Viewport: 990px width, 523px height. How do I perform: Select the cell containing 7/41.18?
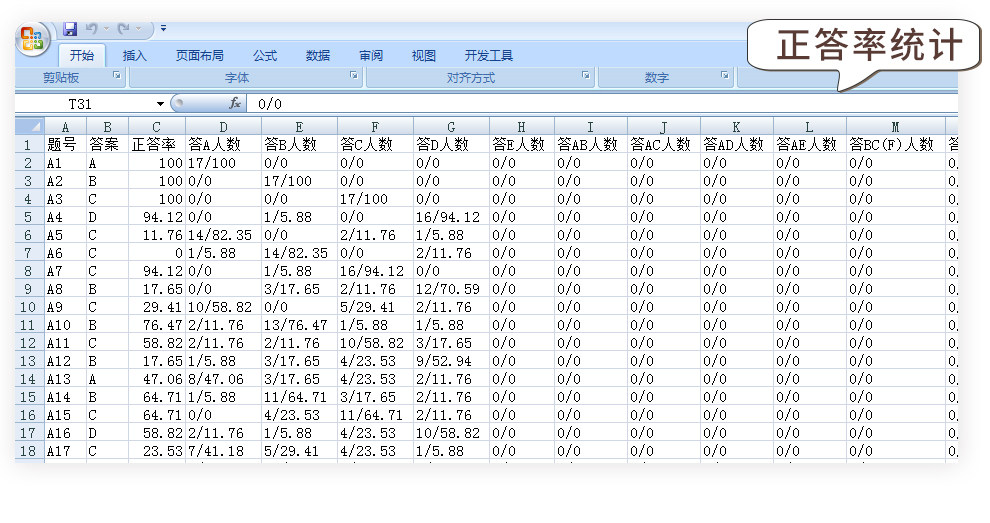point(224,452)
